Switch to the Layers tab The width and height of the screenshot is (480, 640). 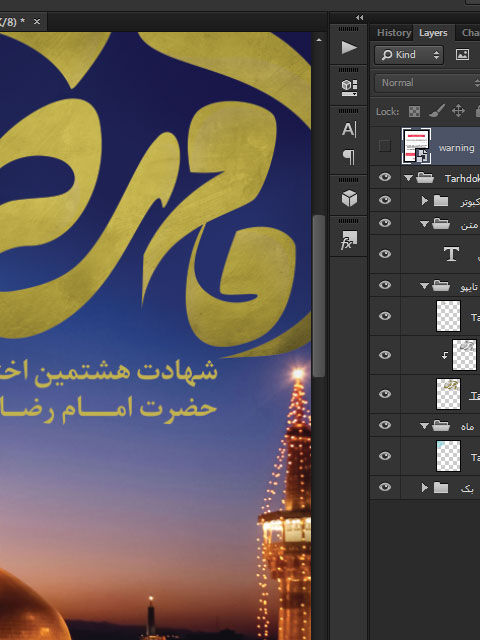click(x=433, y=33)
